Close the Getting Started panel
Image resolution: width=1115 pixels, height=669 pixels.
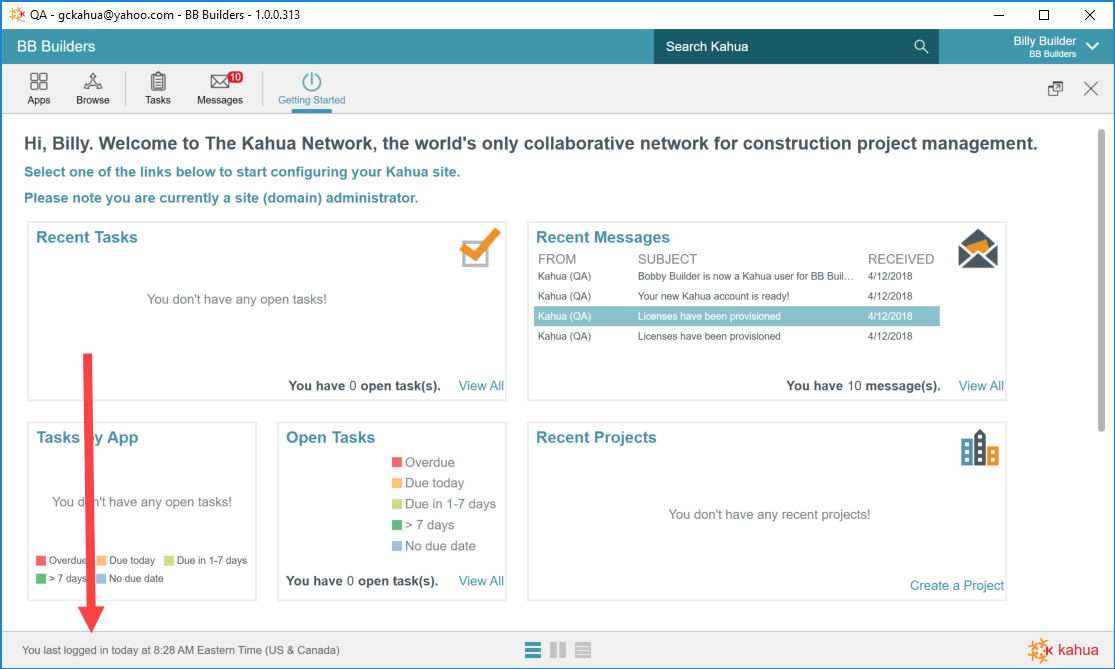[x=1091, y=89]
